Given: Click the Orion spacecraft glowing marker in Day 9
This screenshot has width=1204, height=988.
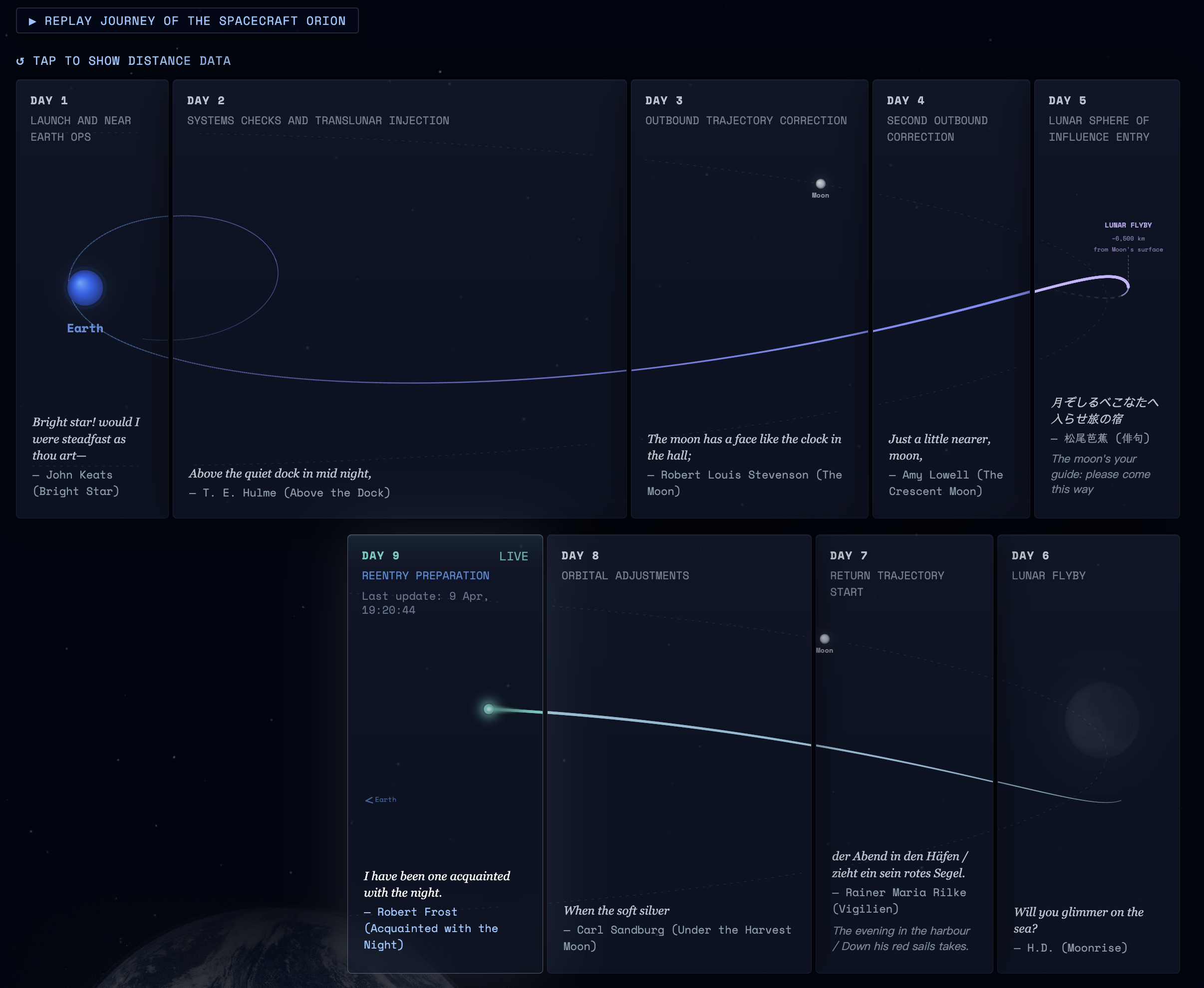Looking at the screenshot, I should (488, 709).
